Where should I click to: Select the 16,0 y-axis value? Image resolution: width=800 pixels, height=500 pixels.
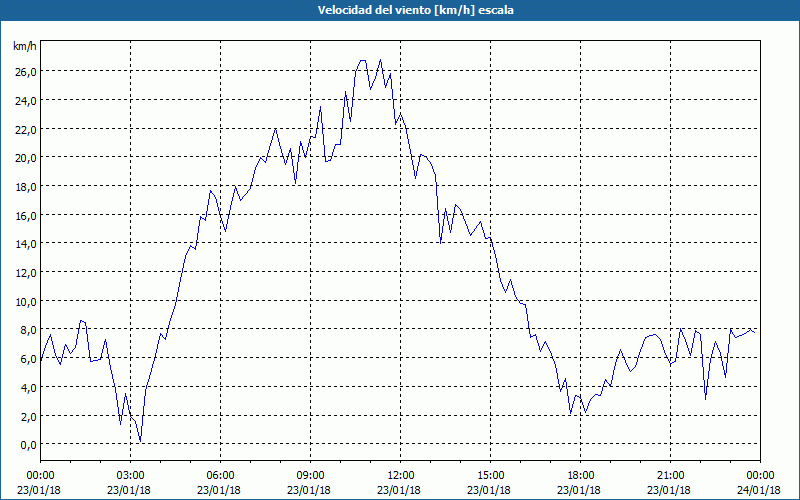(25, 216)
